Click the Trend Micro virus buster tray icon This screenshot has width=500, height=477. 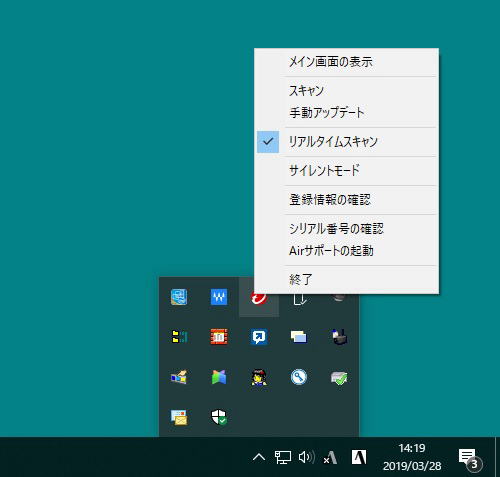click(x=259, y=298)
